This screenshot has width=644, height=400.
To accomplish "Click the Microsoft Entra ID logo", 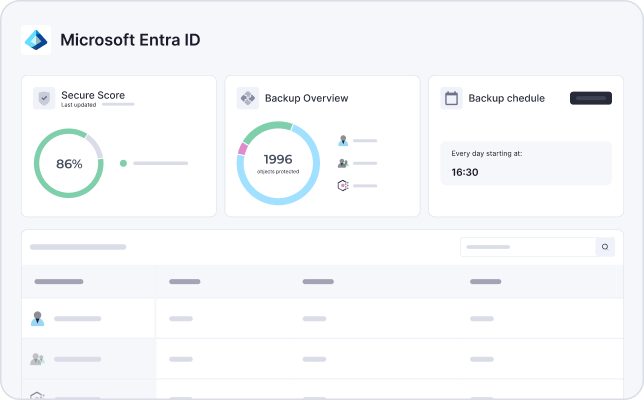I will (x=36, y=40).
